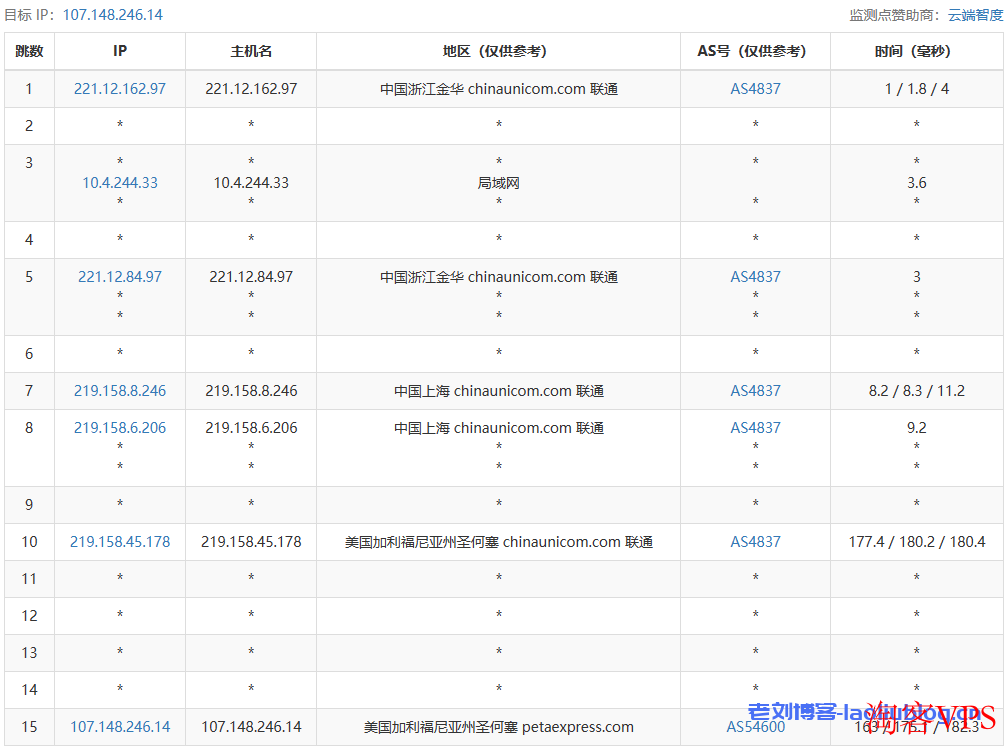Select region text 美国加利福尼亚州圣何塞 chinaunicom.com 联通
Image resolution: width=1007 pixels, height=750 pixels.
498,541
